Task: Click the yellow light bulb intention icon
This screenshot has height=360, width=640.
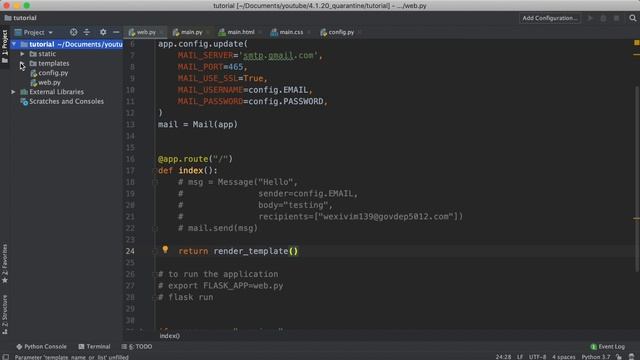Action: pyautogui.click(x=165, y=249)
